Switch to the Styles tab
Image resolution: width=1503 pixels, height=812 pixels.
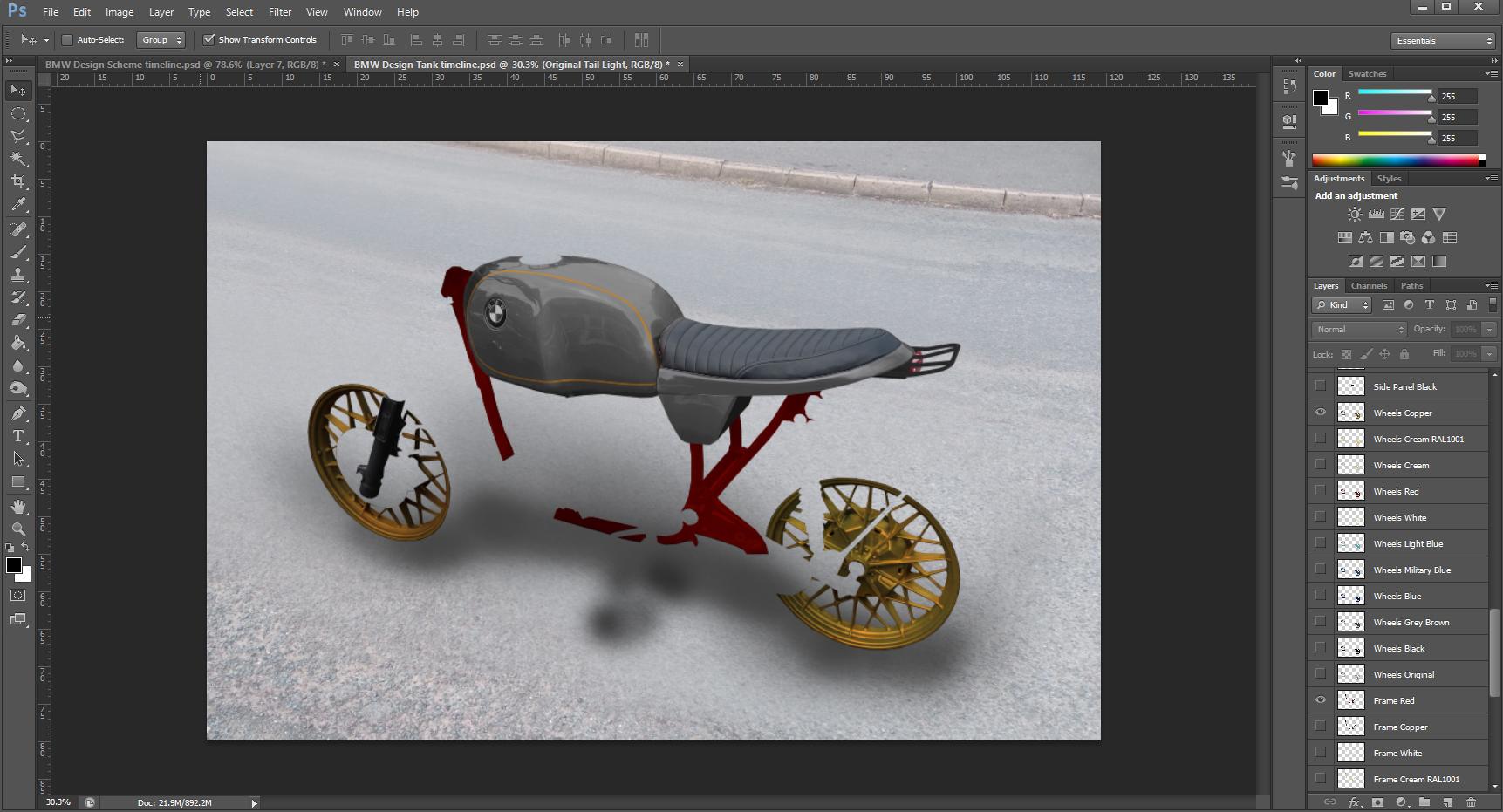(x=1389, y=178)
